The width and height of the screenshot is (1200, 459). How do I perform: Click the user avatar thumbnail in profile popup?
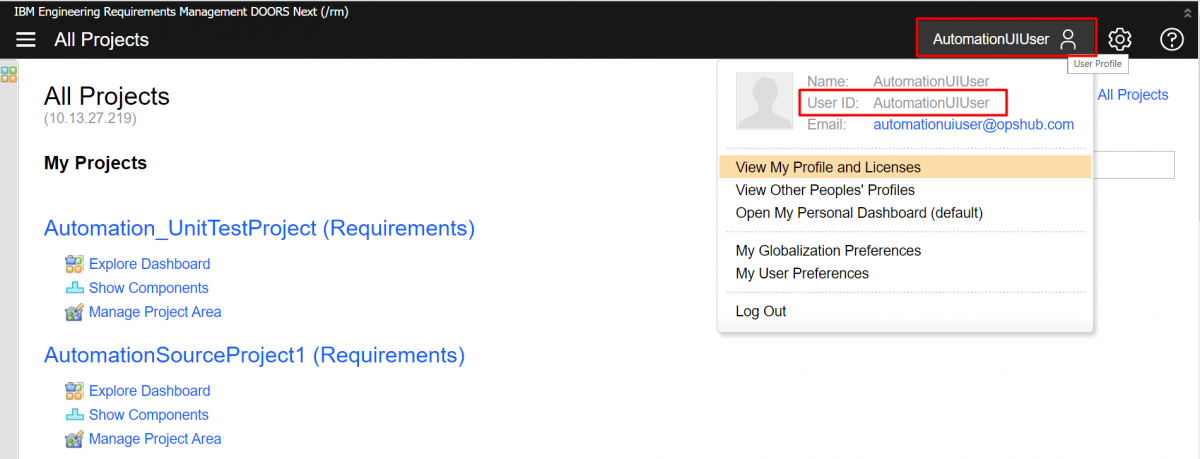pos(765,101)
